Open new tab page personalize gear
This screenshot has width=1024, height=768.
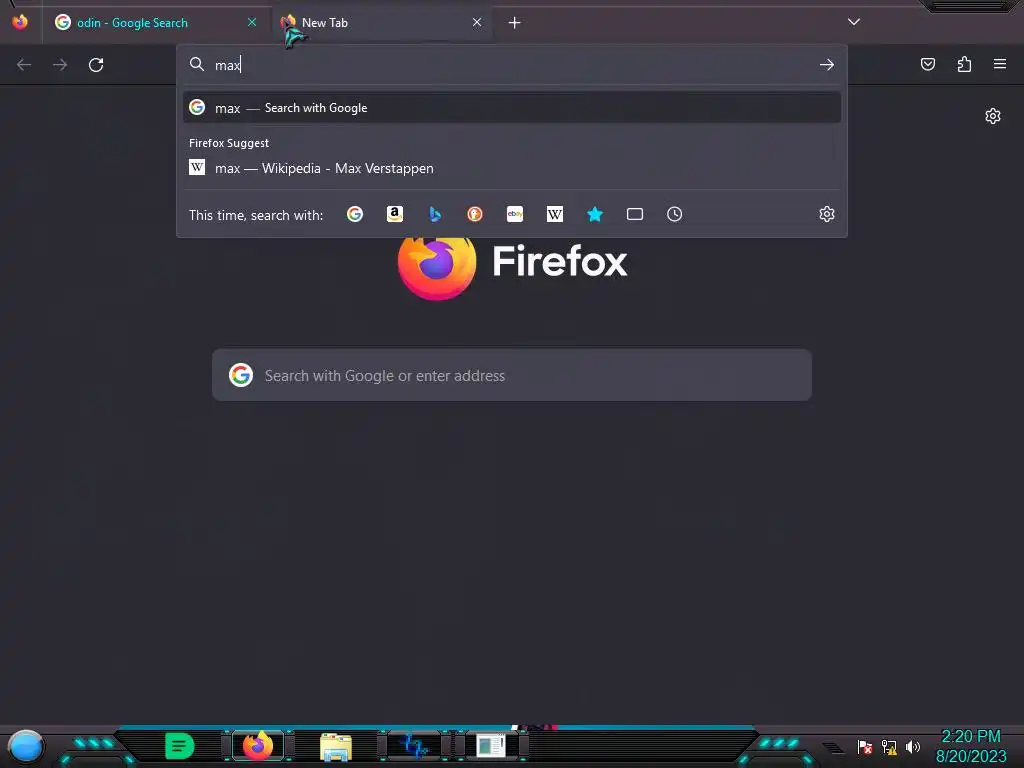[x=993, y=116]
